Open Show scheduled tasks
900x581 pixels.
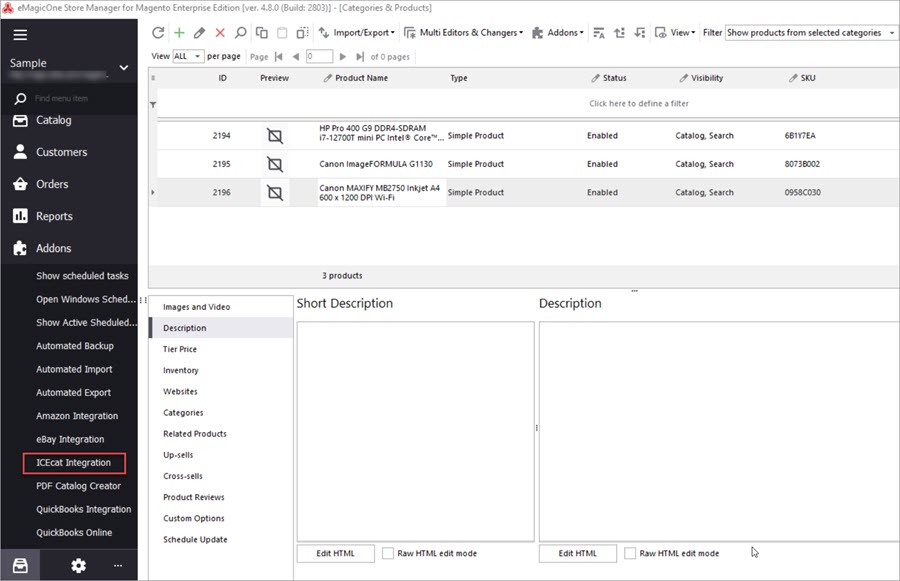[82, 276]
